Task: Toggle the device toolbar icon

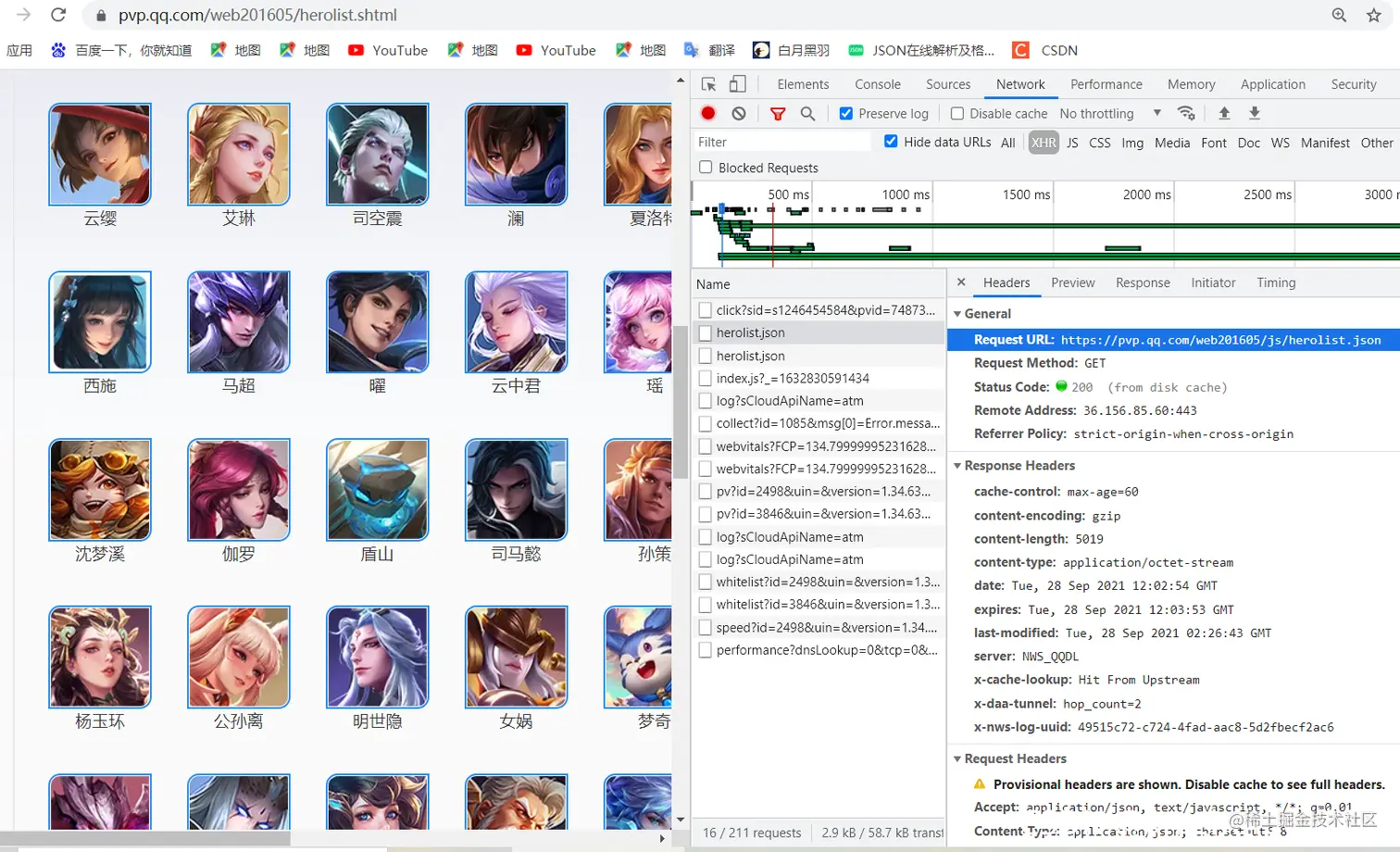Action: [738, 84]
